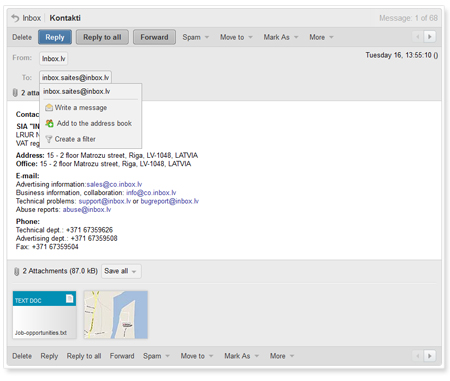Click the Fax +371 67359504 line
Screen dimensions: 450x381
coord(47,247)
